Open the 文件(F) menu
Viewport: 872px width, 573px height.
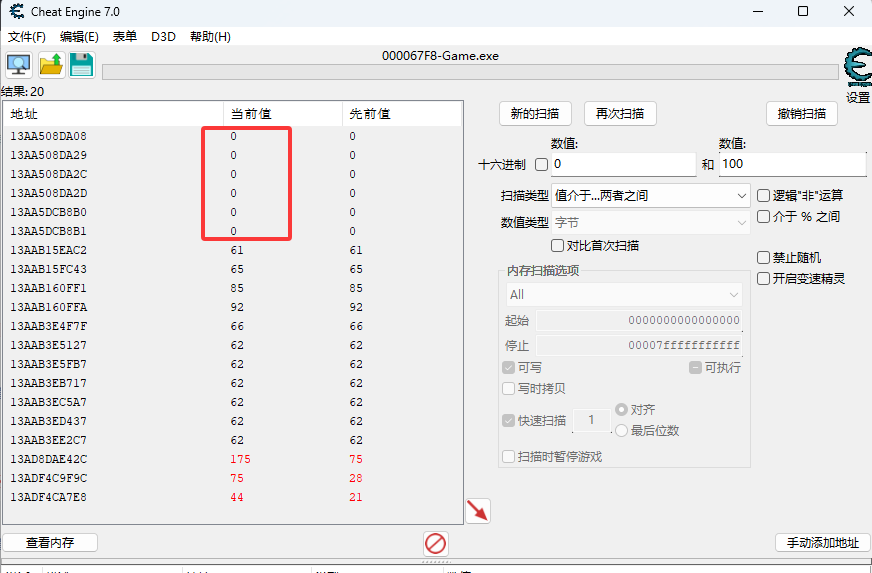pos(27,37)
